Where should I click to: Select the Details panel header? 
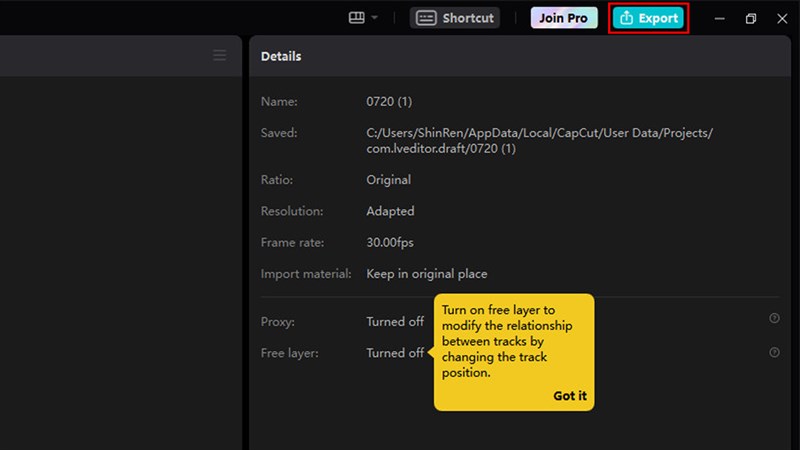281,57
